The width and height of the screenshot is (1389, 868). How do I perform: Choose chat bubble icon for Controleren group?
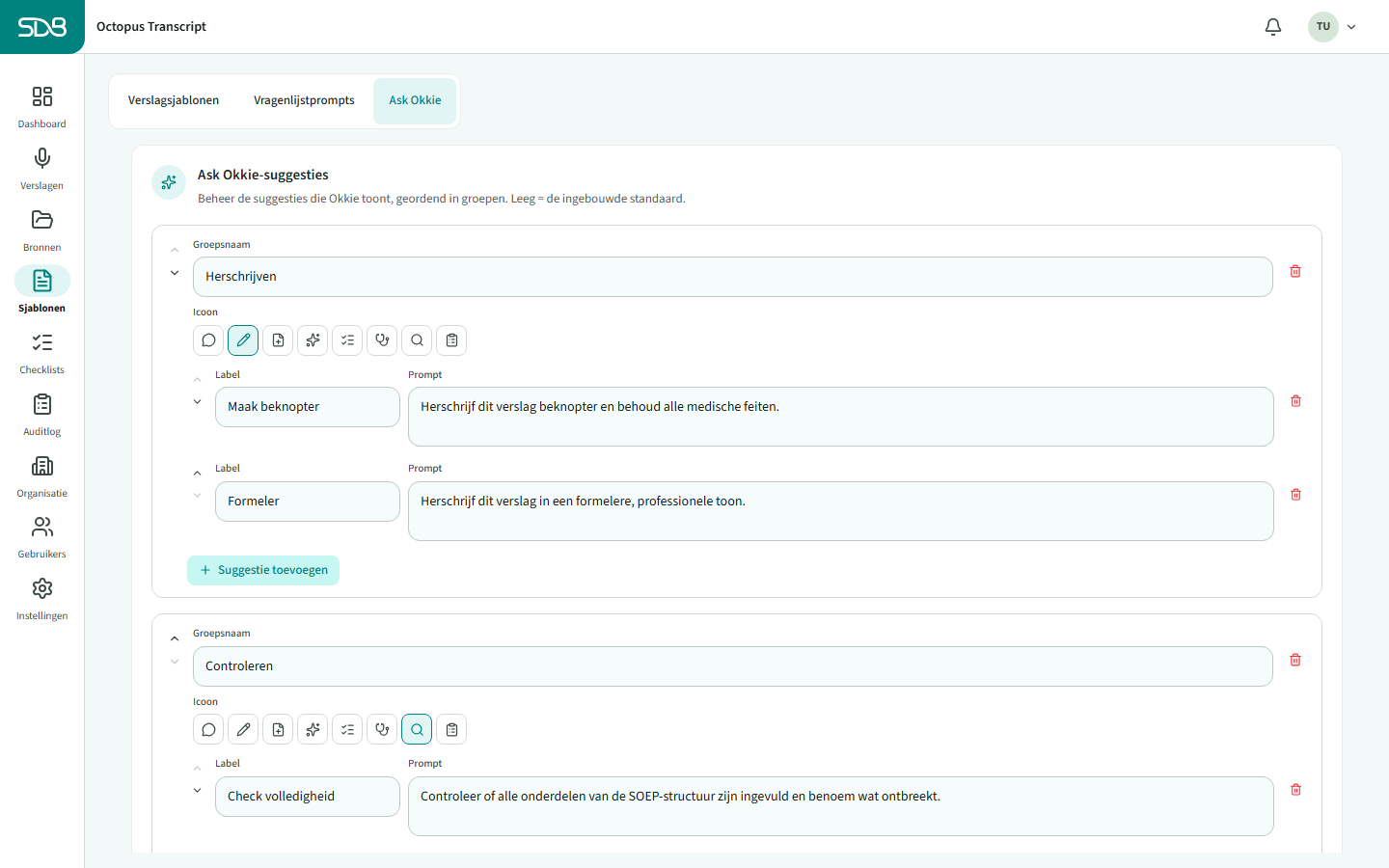coord(208,730)
